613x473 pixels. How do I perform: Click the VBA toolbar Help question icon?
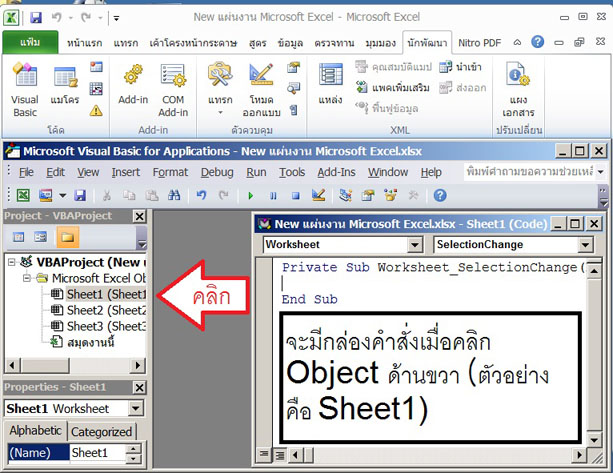pos(439,195)
